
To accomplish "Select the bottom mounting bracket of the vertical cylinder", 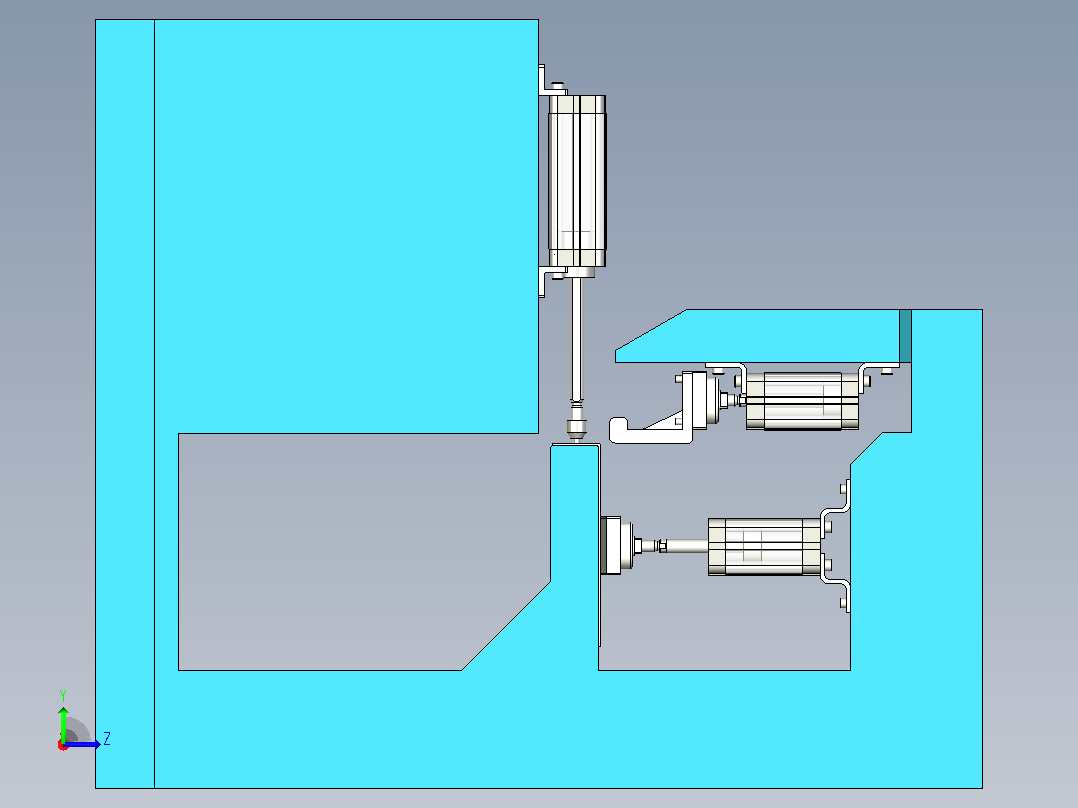I will (x=552, y=281).
